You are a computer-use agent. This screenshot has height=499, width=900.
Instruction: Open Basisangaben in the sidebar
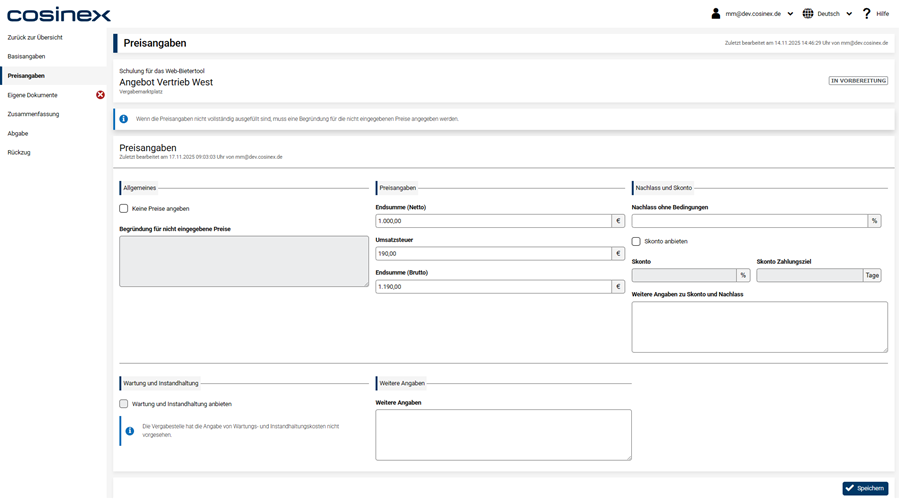click(x=26, y=57)
